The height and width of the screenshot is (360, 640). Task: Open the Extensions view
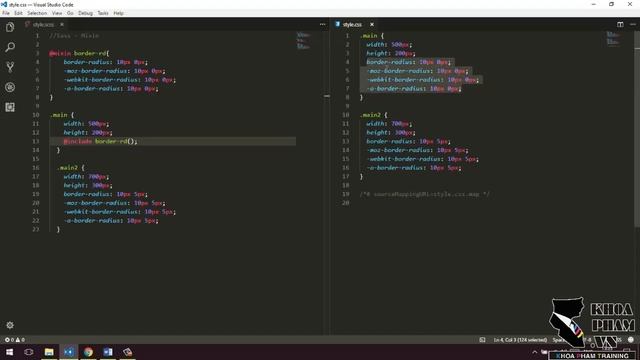(x=10, y=107)
